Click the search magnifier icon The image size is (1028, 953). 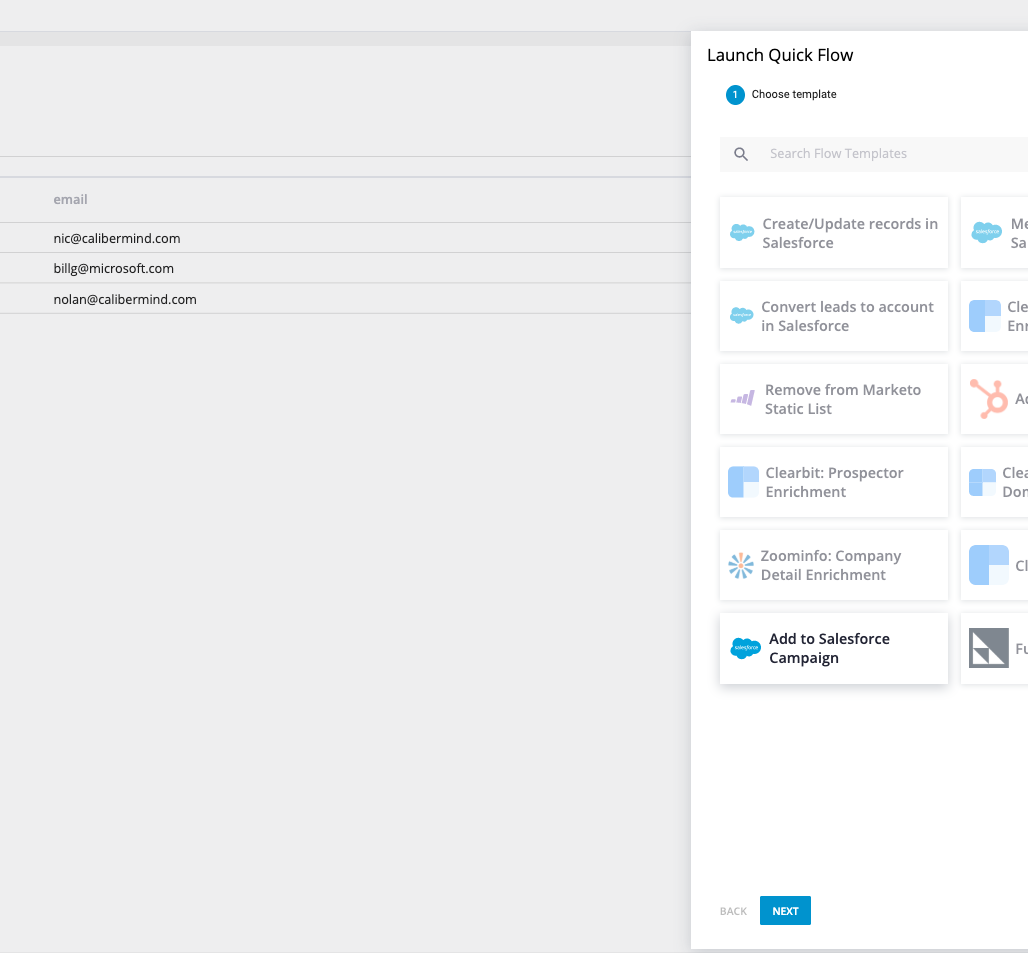pos(741,154)
